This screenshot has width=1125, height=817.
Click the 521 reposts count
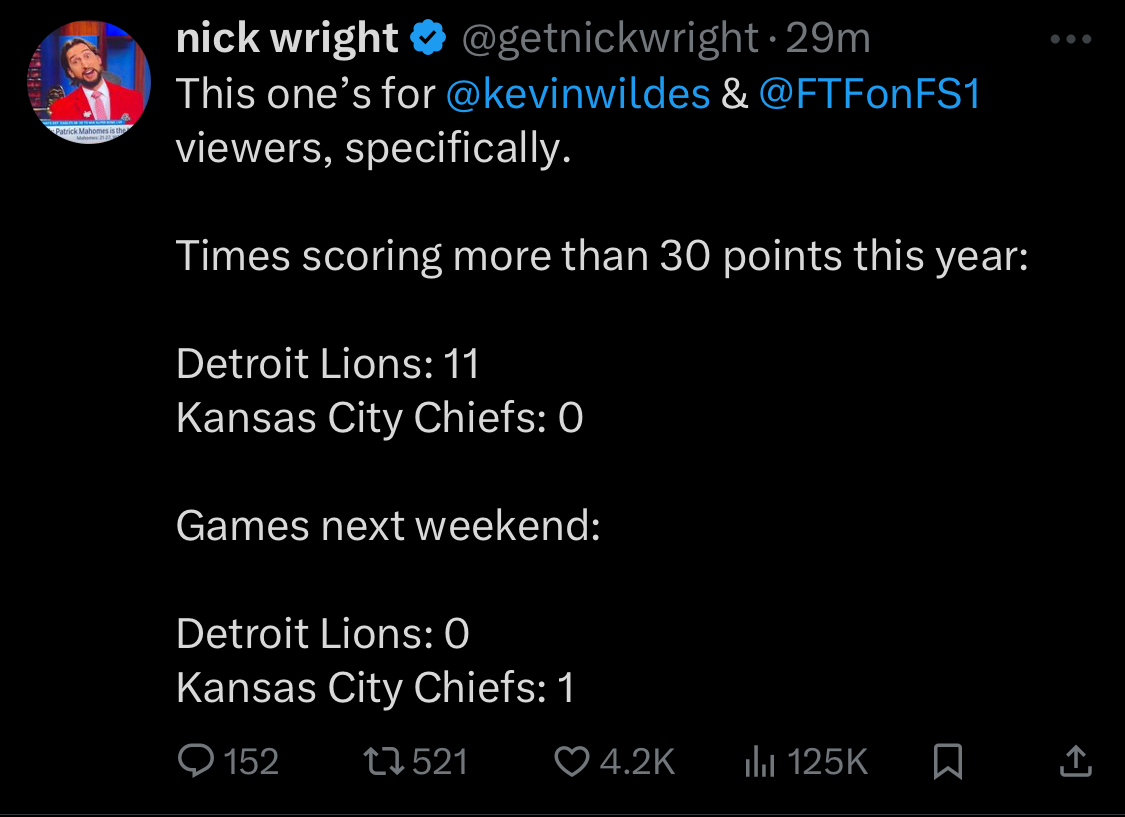pos(441,763)
